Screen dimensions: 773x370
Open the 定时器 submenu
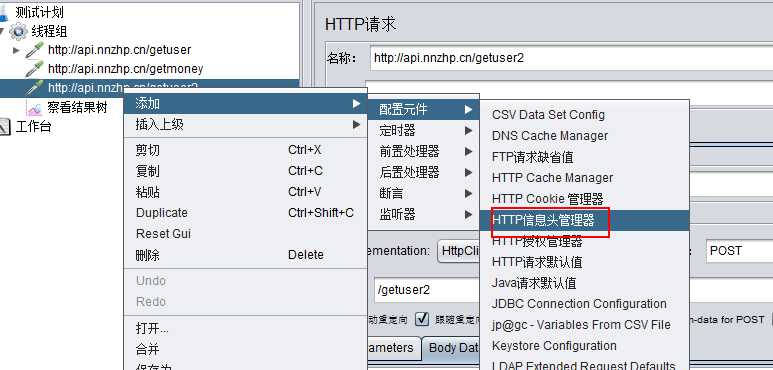click(x=423, y=131)
